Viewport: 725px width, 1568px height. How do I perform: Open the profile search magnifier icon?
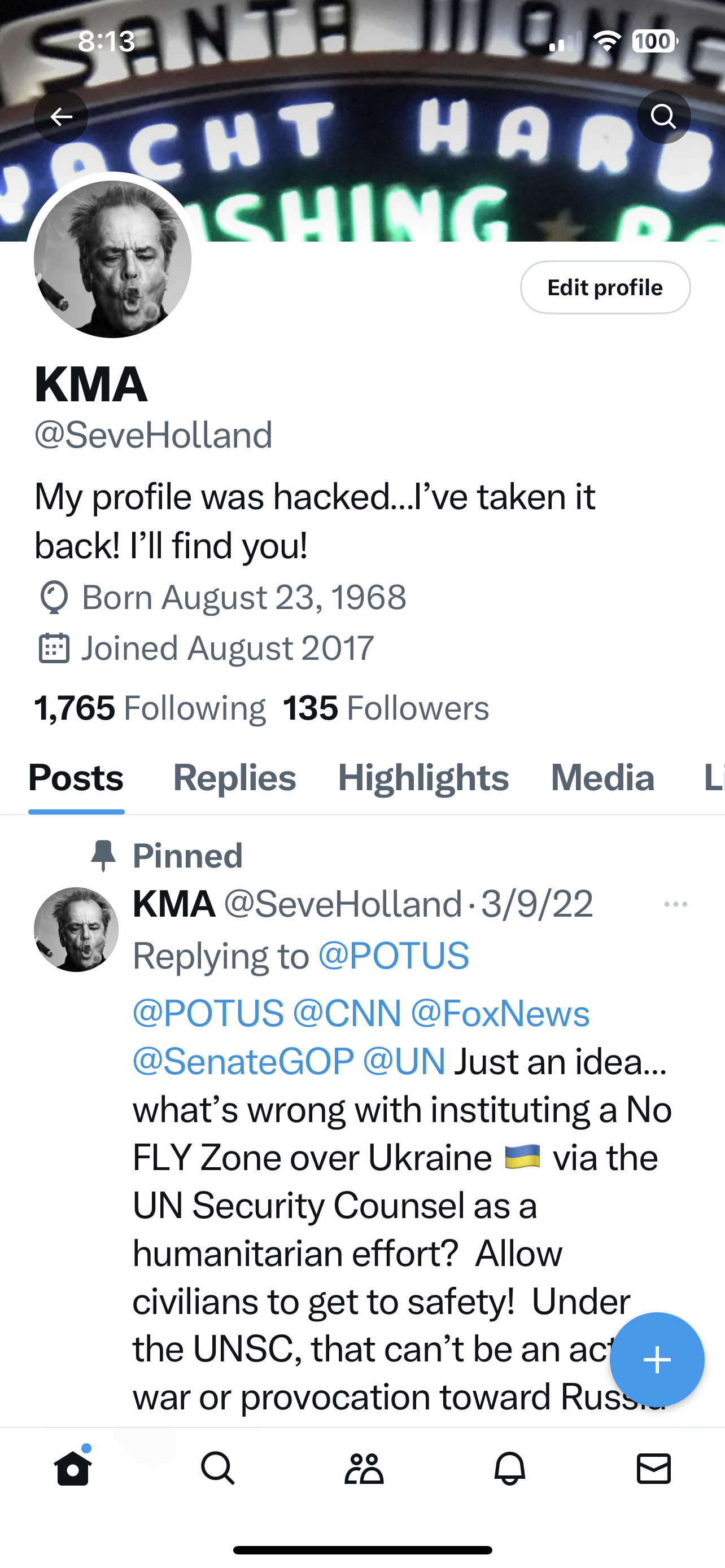(x=663, y=116)
